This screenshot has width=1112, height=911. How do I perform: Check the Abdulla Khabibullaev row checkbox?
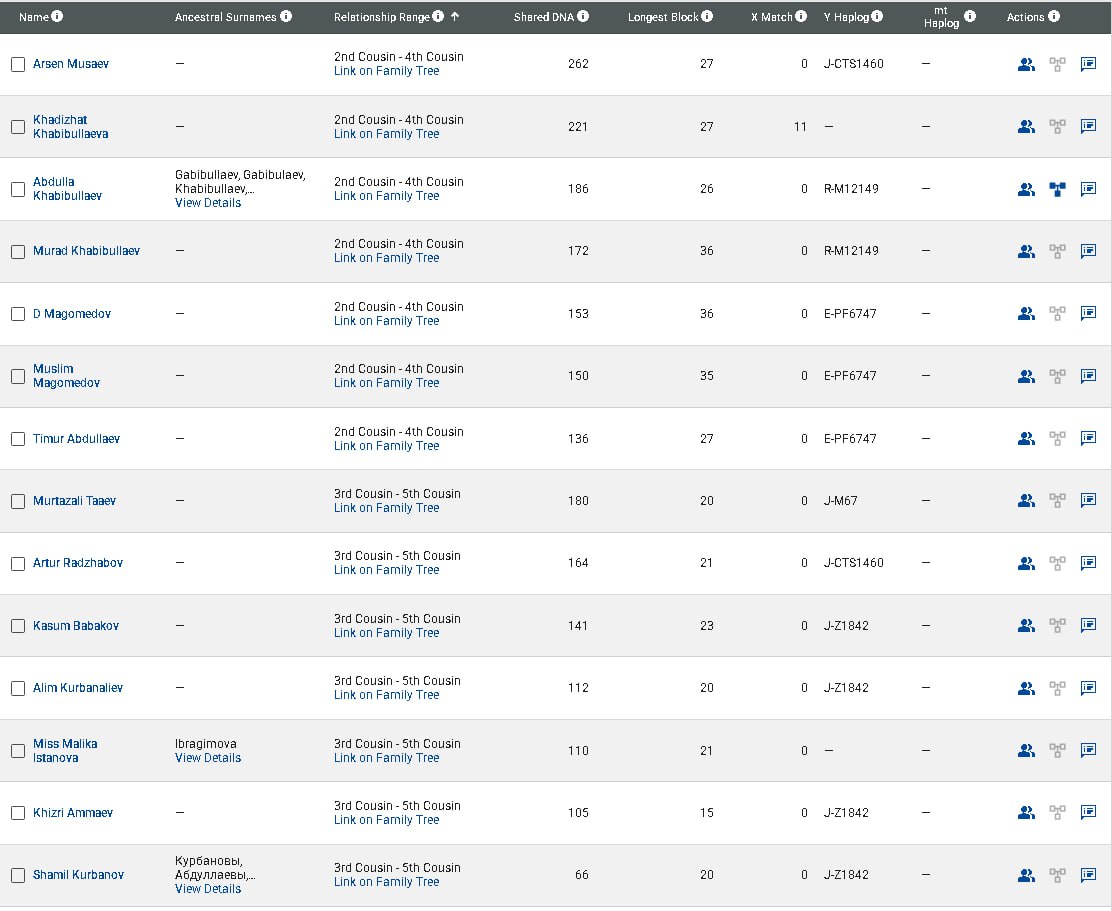[x=18, y=189]
